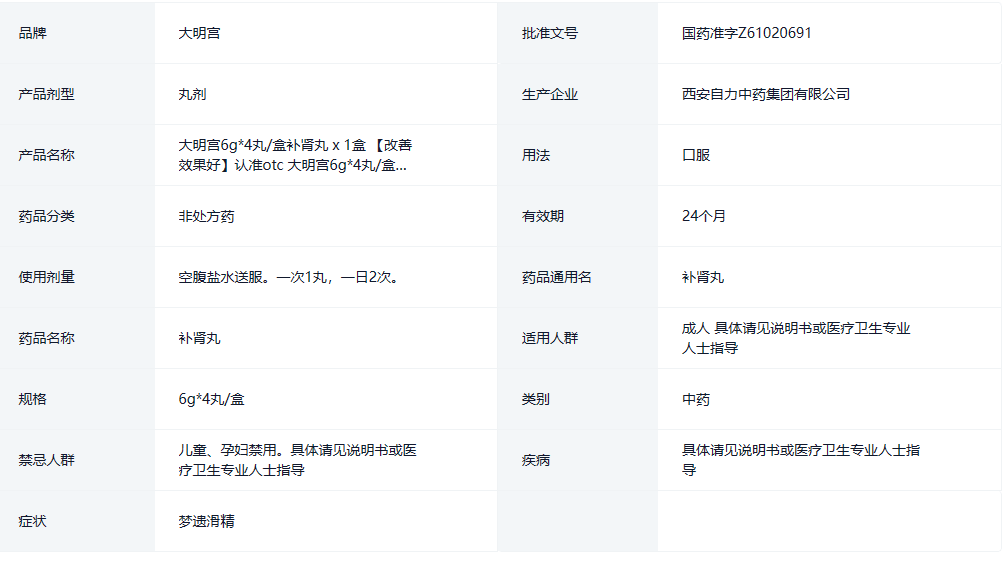Image resolution: width=1003 pixels, height=564 pixels.
Task: Select 补肾丸 in the 药品名称 row
Action: coord(199,338)
